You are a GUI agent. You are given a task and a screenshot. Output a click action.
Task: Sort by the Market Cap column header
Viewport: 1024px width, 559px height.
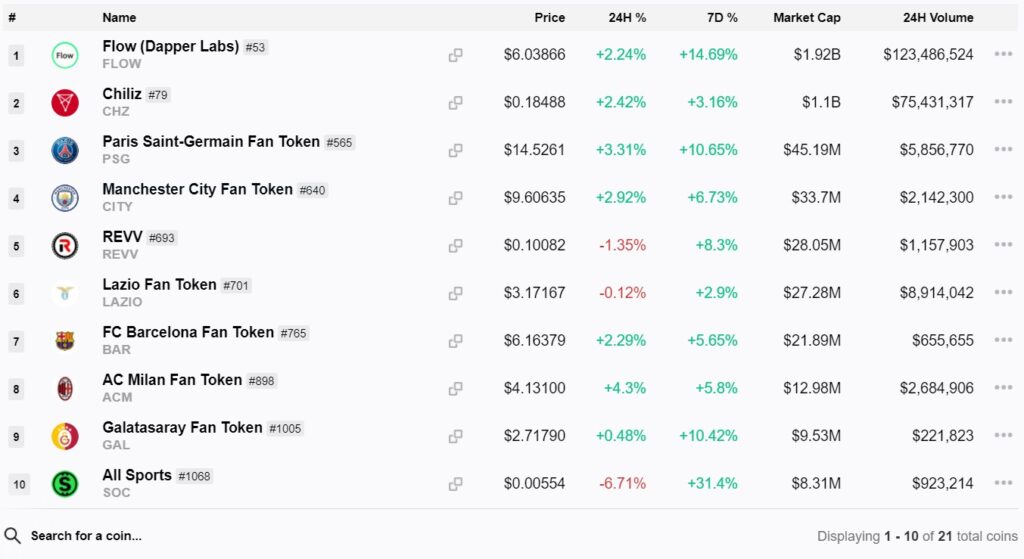[x=807, y=18]
